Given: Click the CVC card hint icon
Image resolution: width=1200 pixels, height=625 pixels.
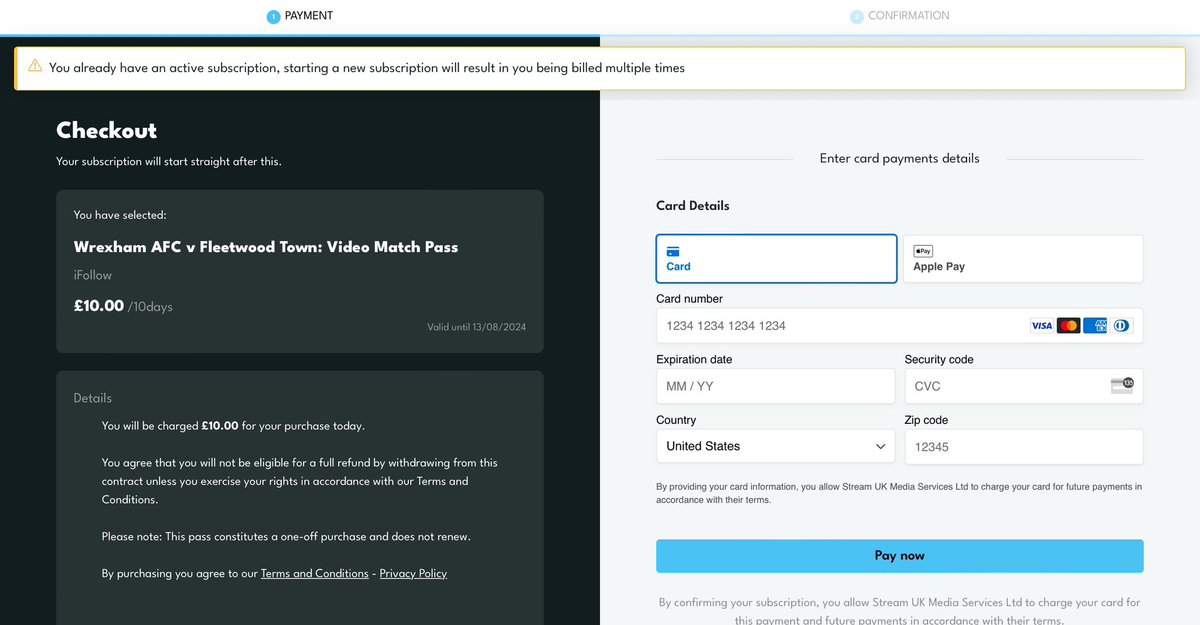Looking at the screenshot, I should point(1122,386).
